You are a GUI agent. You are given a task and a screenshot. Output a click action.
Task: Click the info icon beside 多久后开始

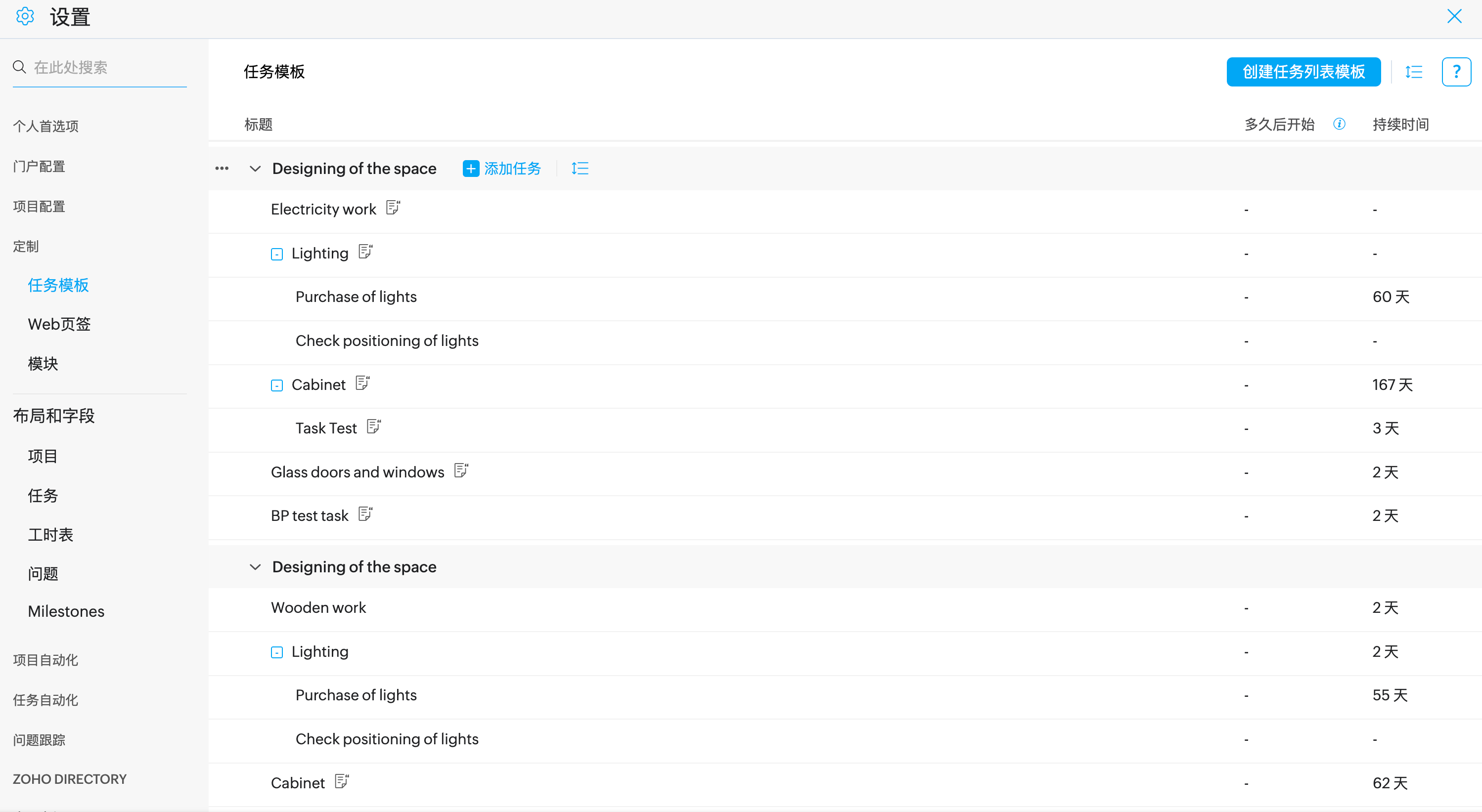coord(1339,124)
